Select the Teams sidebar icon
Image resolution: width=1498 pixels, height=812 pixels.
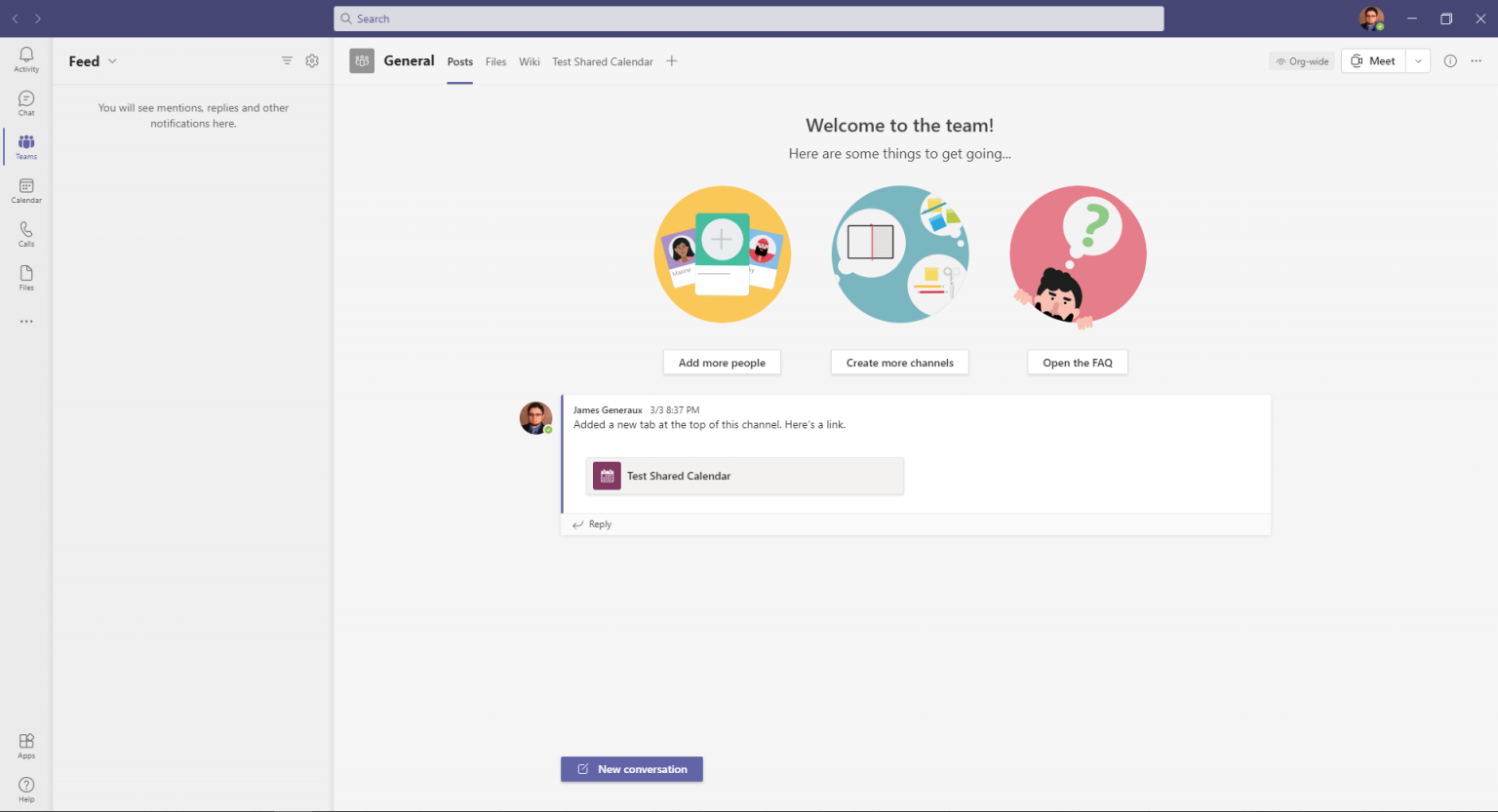pos(26,147)
